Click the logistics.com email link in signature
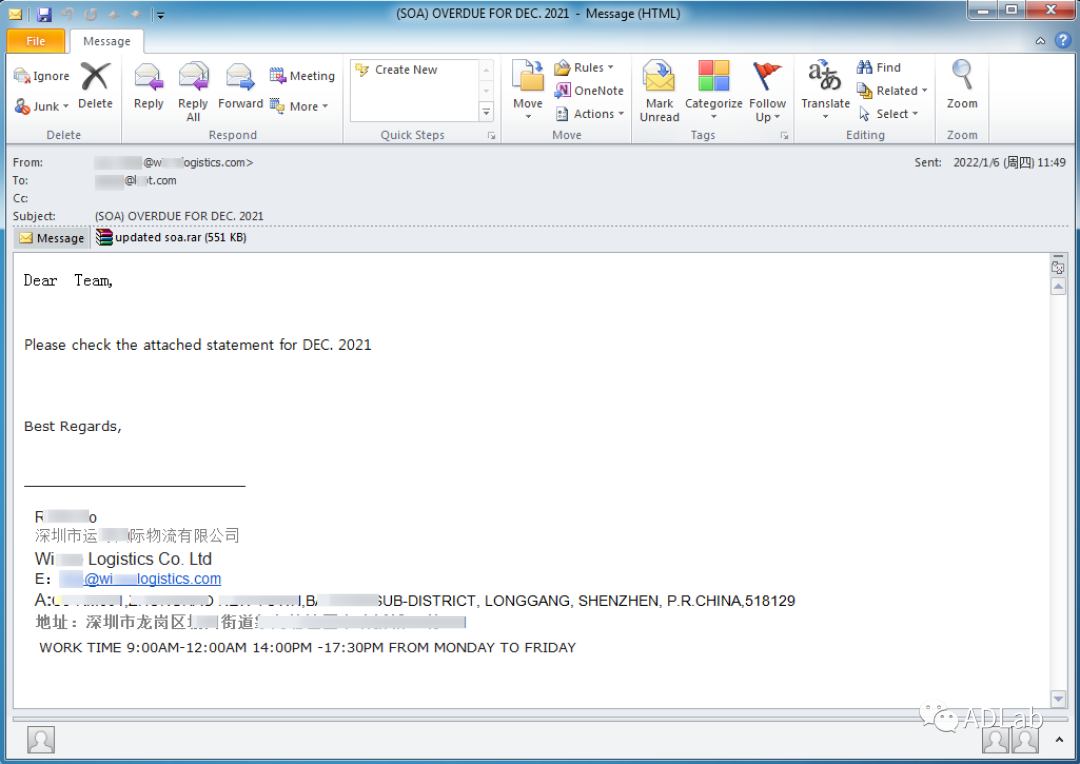The image size is (1080, 764). point(152,579)
